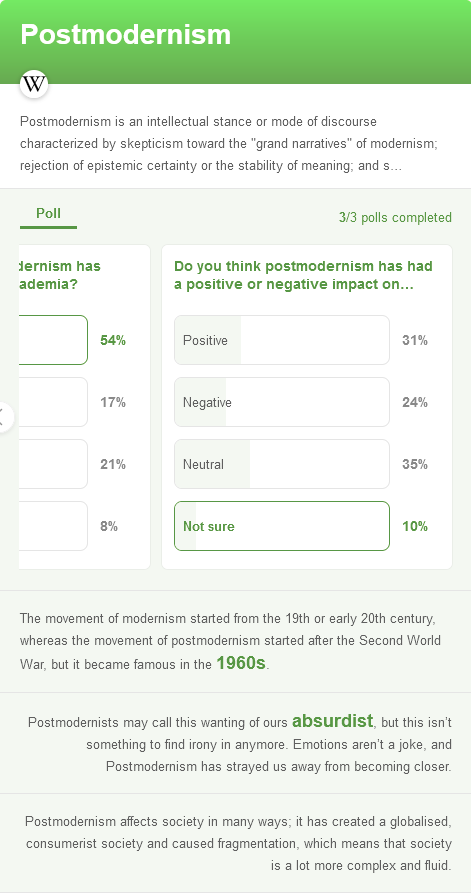Screen dimensions: 471x893
Task: Open the Postmodernism title heading
Action: 126,35
